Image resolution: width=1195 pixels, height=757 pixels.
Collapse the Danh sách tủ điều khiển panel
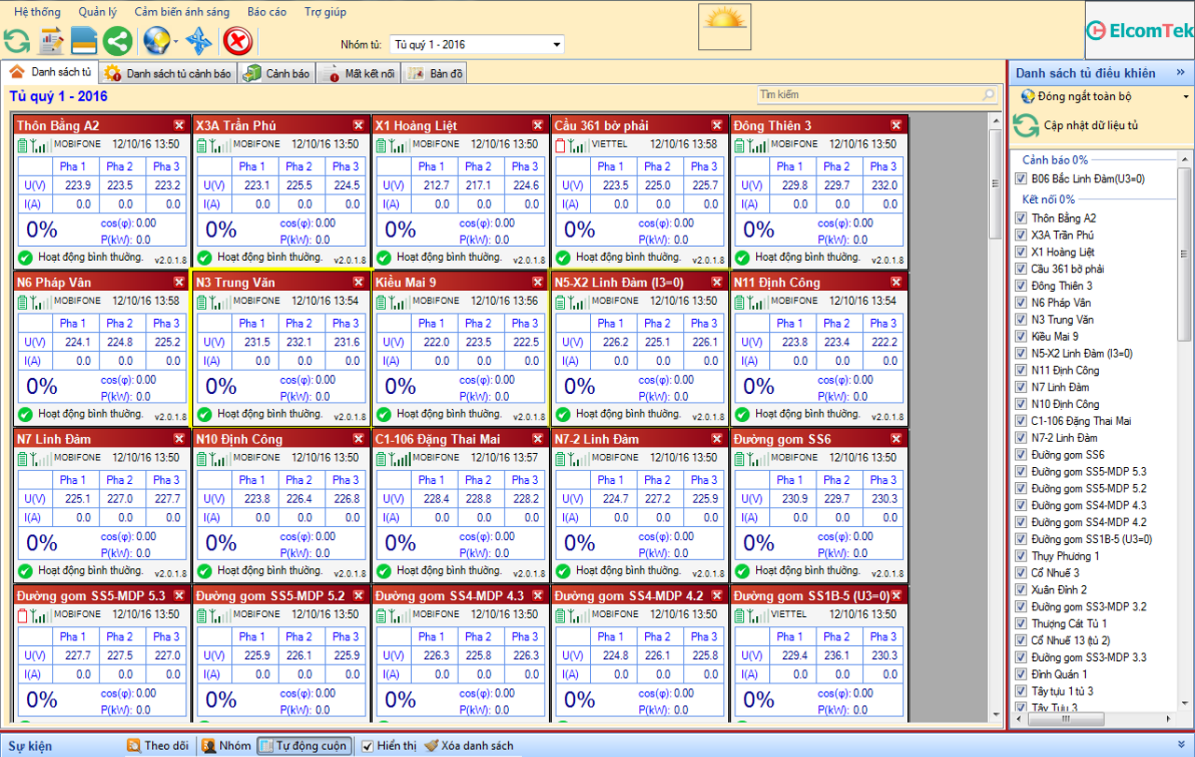1181,72
